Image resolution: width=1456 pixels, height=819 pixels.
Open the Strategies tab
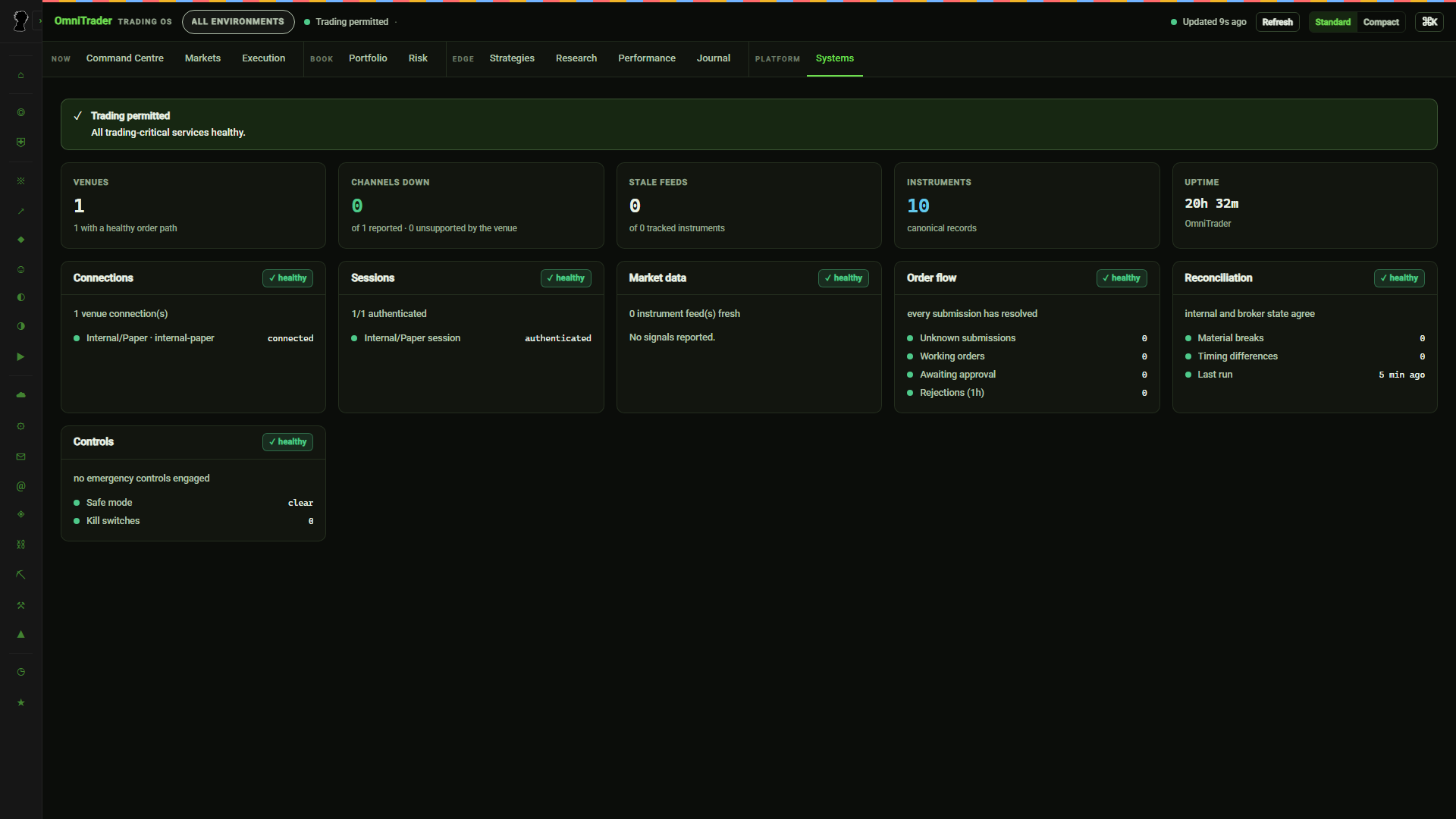pos(512,58)
